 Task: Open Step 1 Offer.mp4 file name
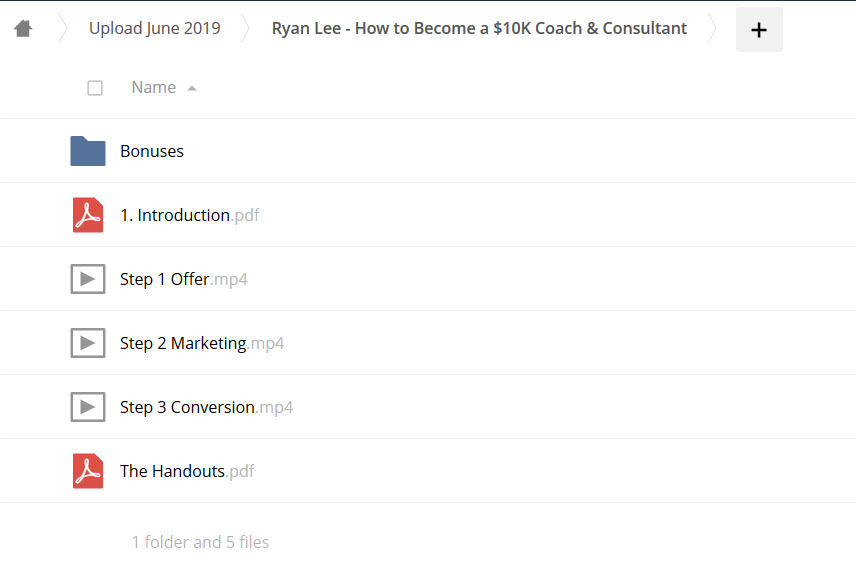pyautogui.click(x=183, y=280)
